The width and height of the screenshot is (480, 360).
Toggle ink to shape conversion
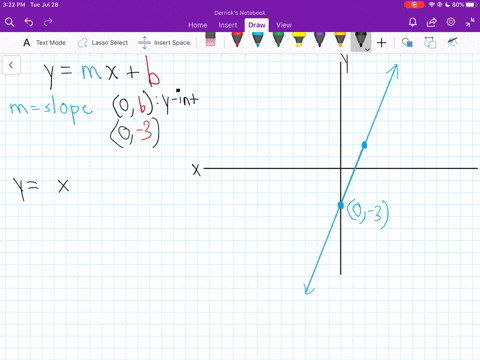click(x=430, y=43)
